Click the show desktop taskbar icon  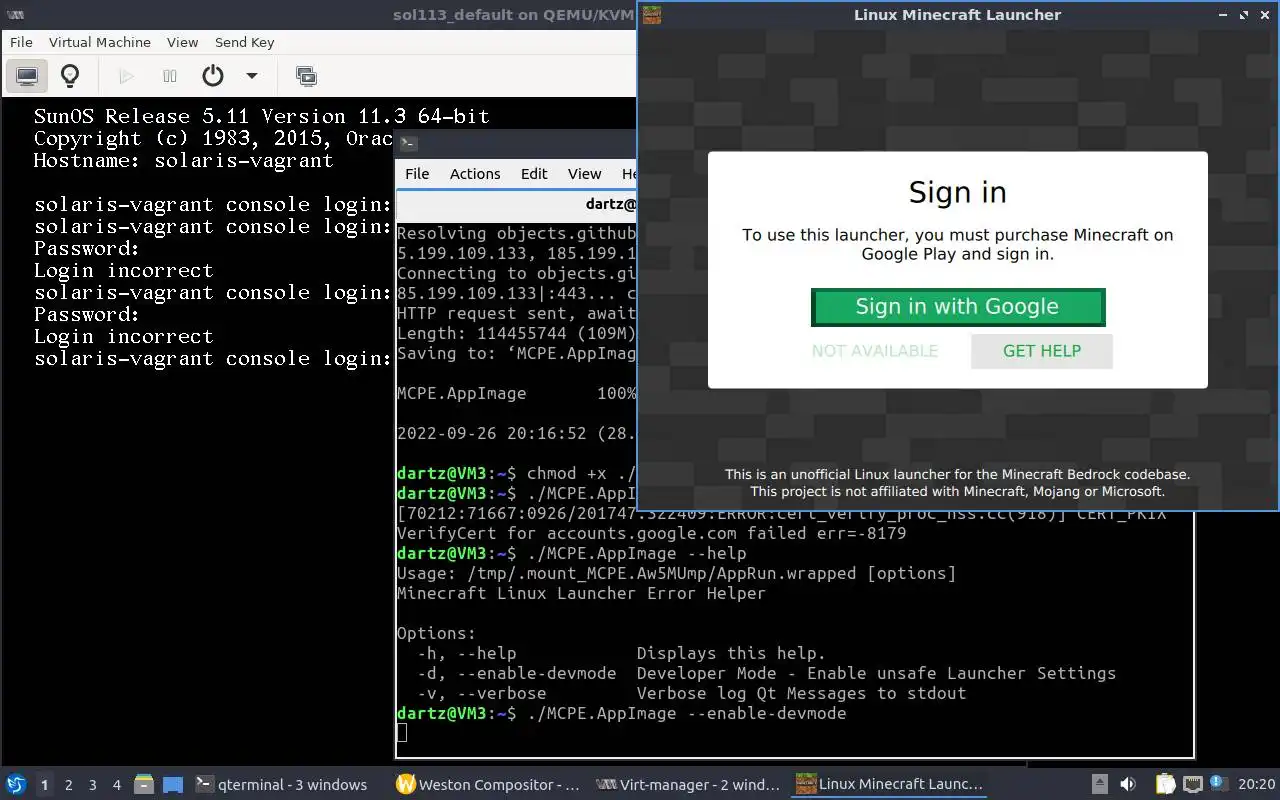point(173,784)
